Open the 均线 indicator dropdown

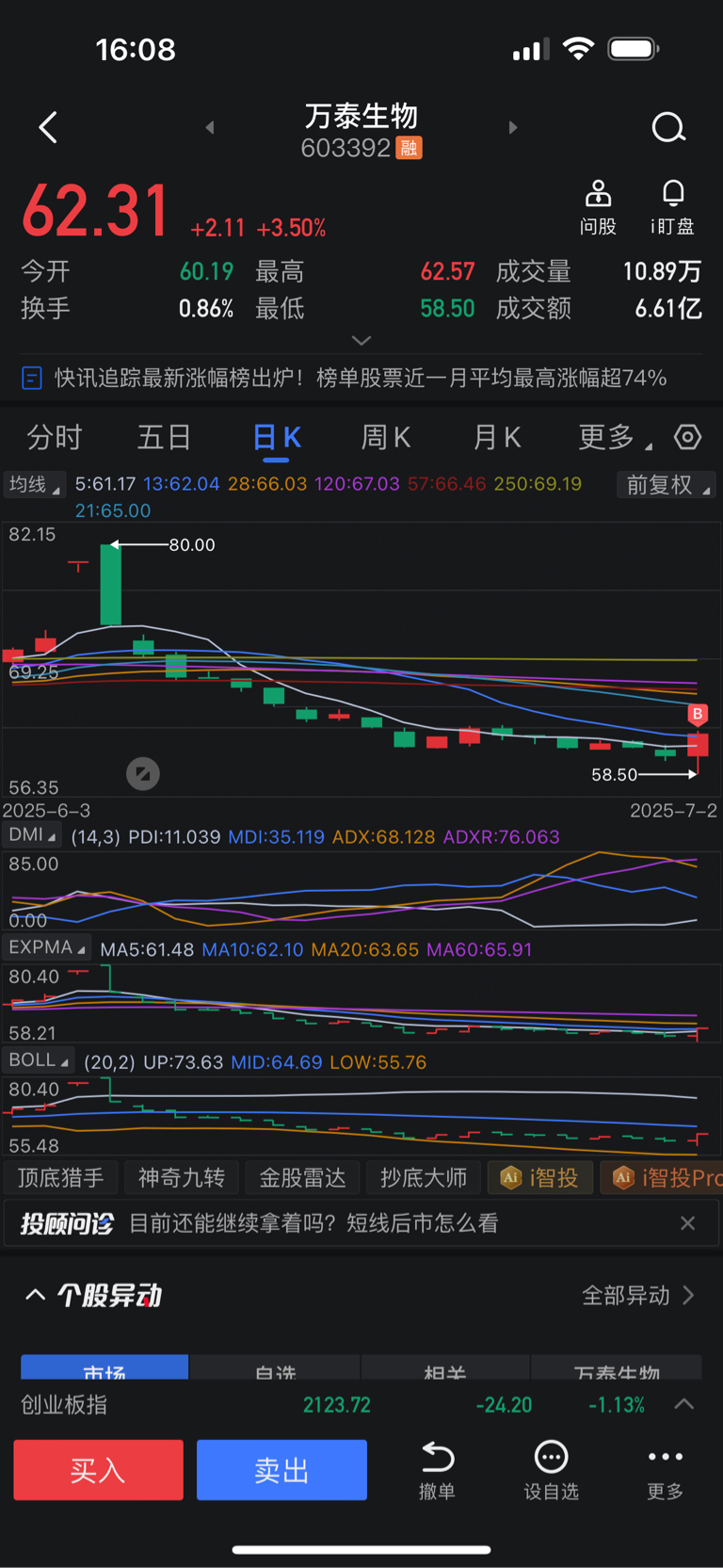(x=34, y=484)
